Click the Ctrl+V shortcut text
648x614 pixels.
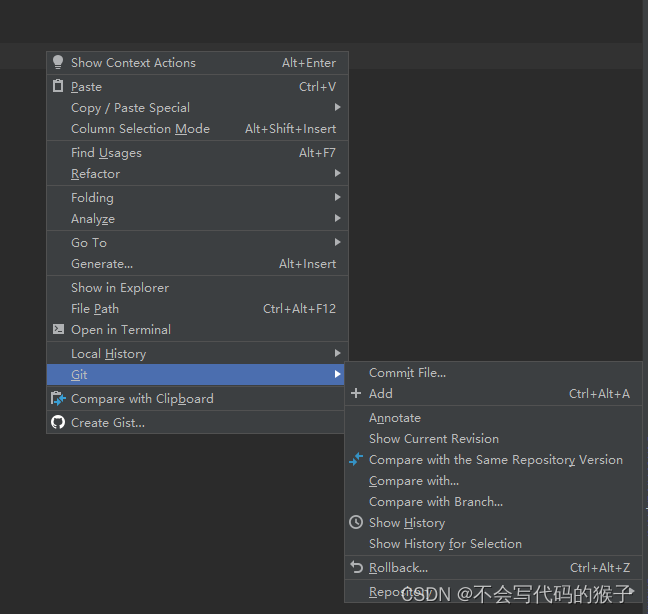[x=317, y=87]
